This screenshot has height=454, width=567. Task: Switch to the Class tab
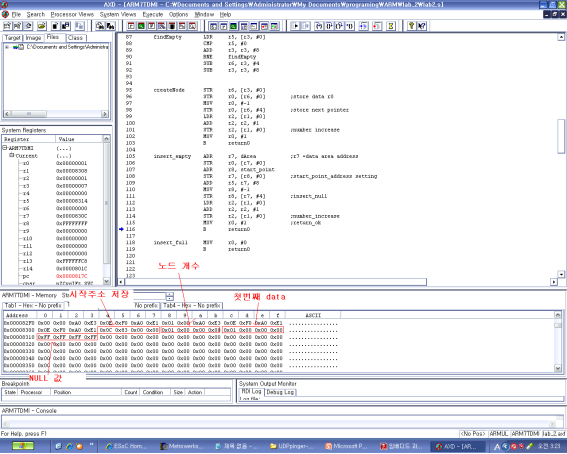click(75, 38)
